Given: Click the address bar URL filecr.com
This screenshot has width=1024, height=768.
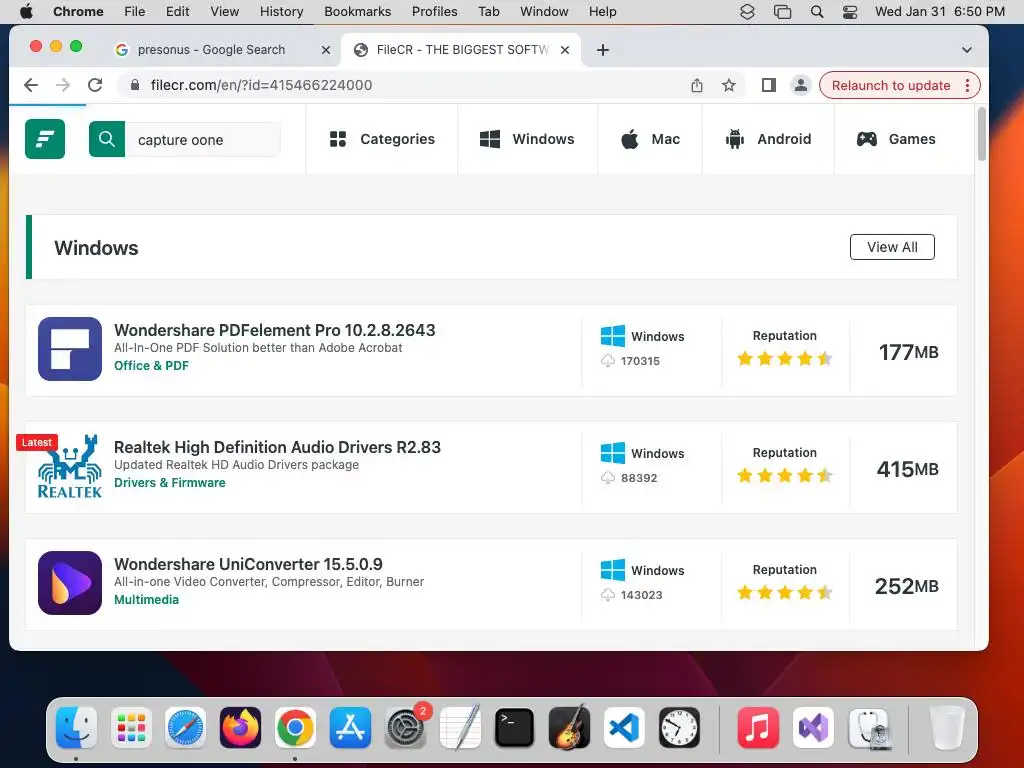Looking at the screenshot, I should click(x=261, y=85).
